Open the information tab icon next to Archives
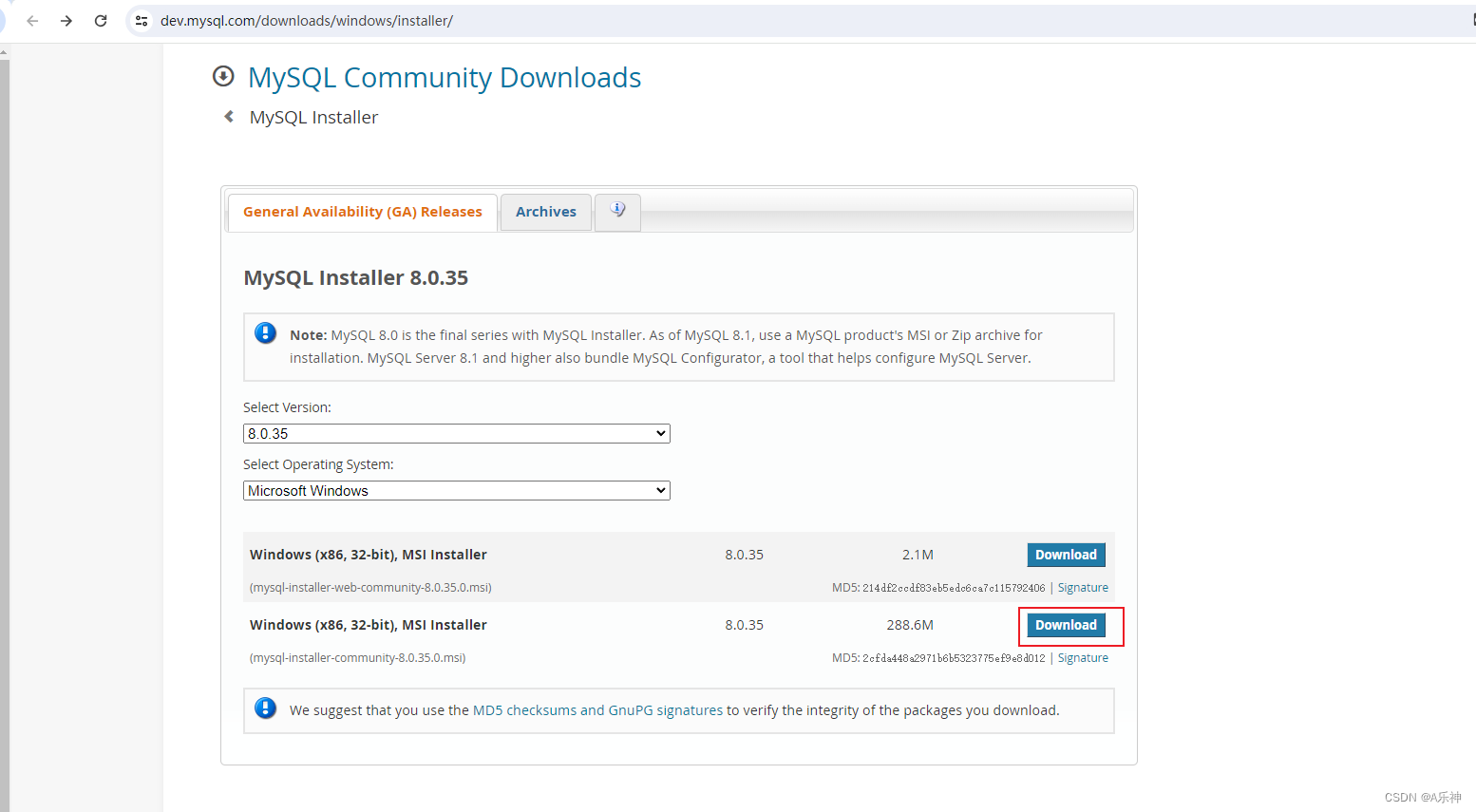 tap(617, 211)
